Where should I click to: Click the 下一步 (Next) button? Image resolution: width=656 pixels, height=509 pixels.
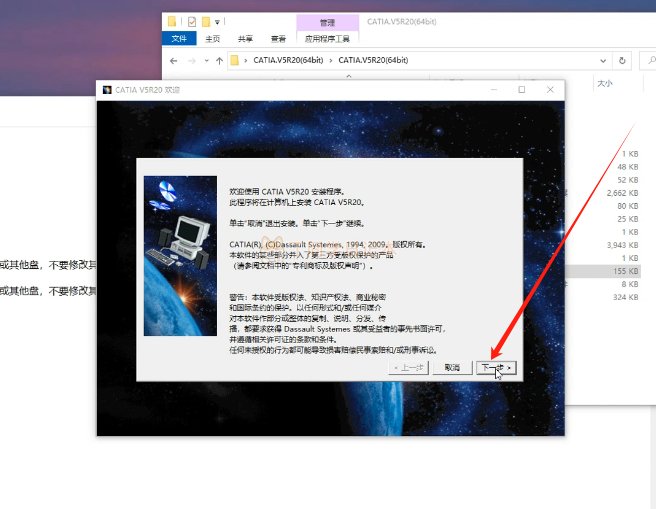[x=496, y=367]
